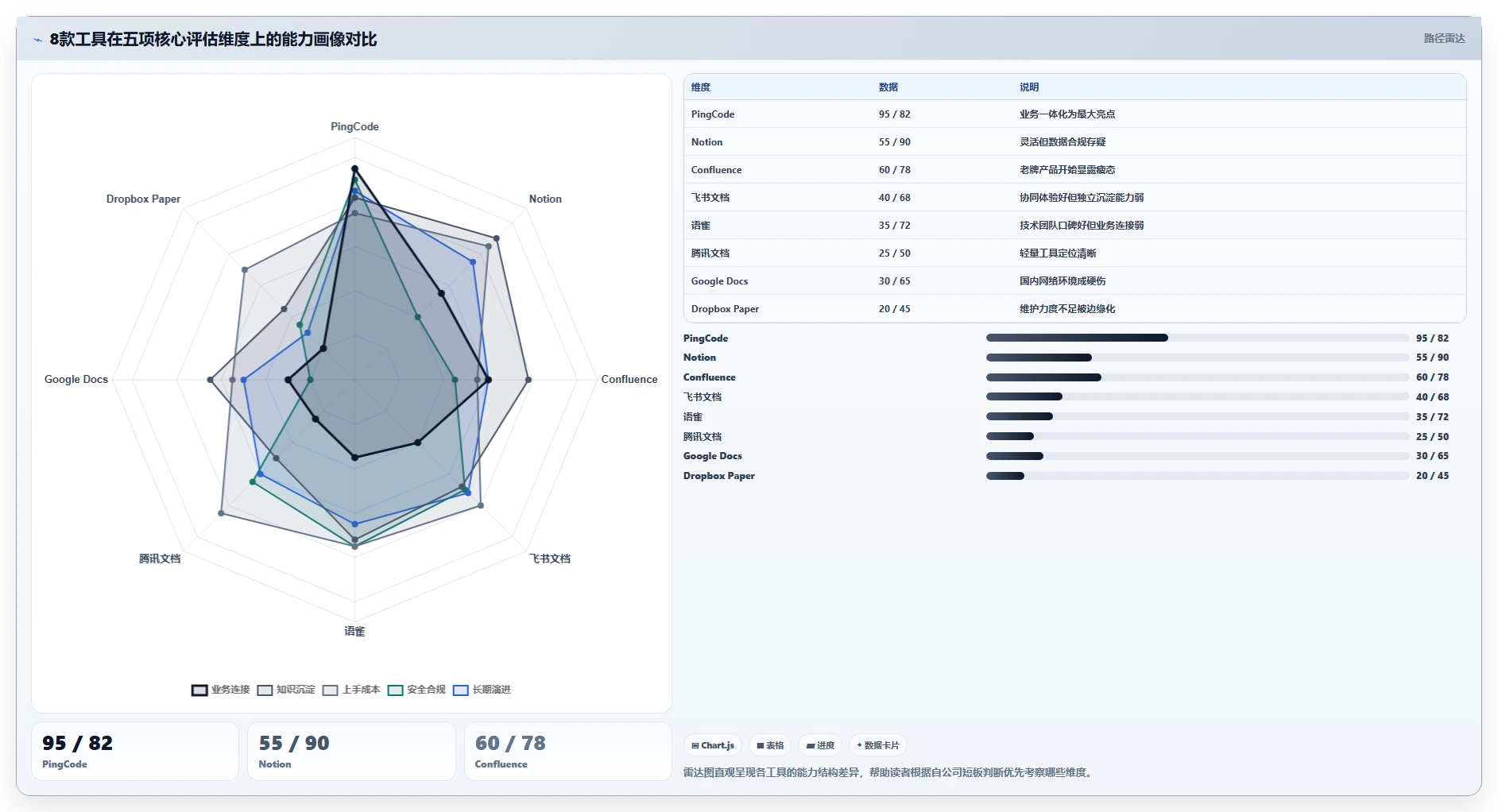Viewport: 1498px width, 812px height.
Task: Select the Confluence table row name
Action: click(716, 170)
